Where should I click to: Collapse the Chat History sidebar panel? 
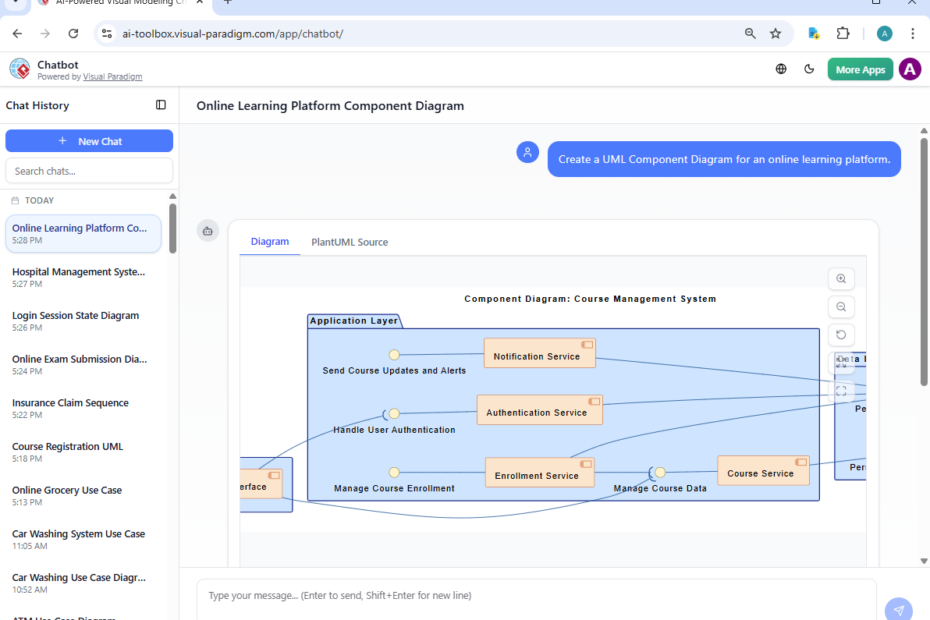click(161, 105)
